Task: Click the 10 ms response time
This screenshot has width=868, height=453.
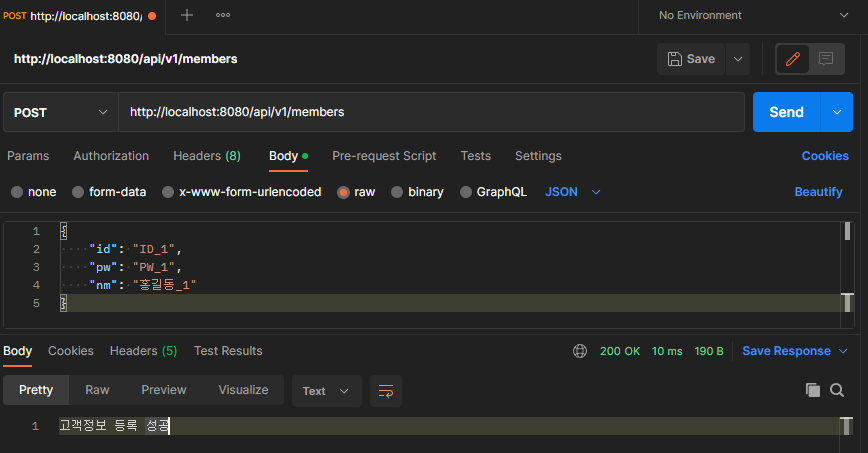Action: 667,351
